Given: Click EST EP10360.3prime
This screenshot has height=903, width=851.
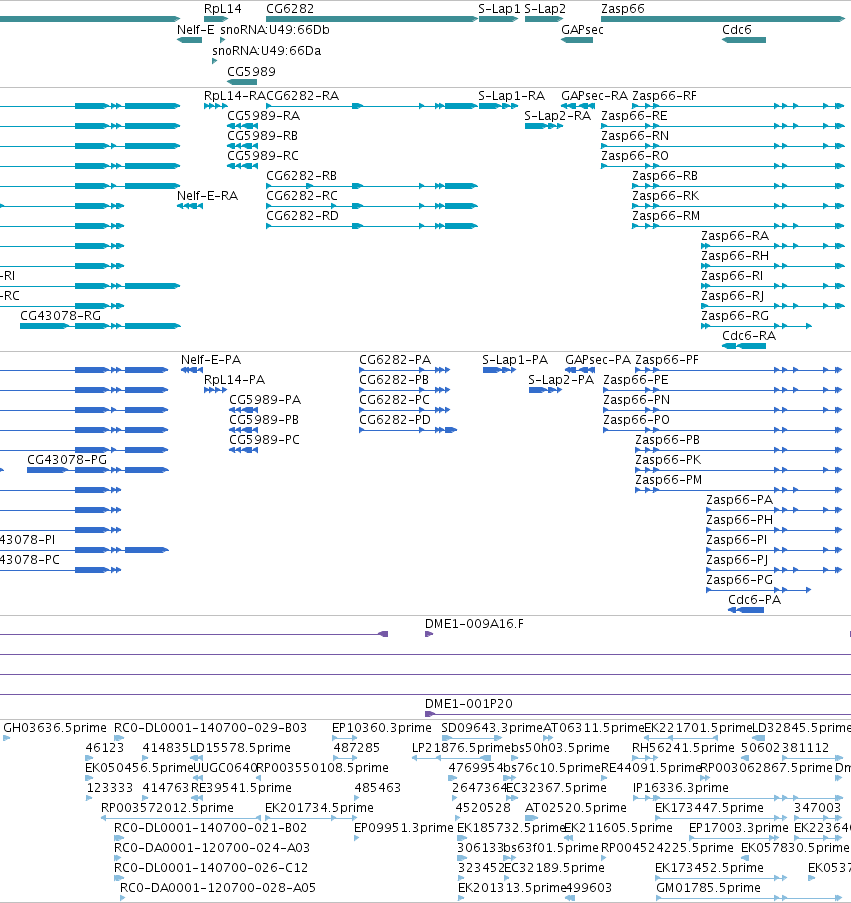Looking at the screenshot, I should pos(381,727).
